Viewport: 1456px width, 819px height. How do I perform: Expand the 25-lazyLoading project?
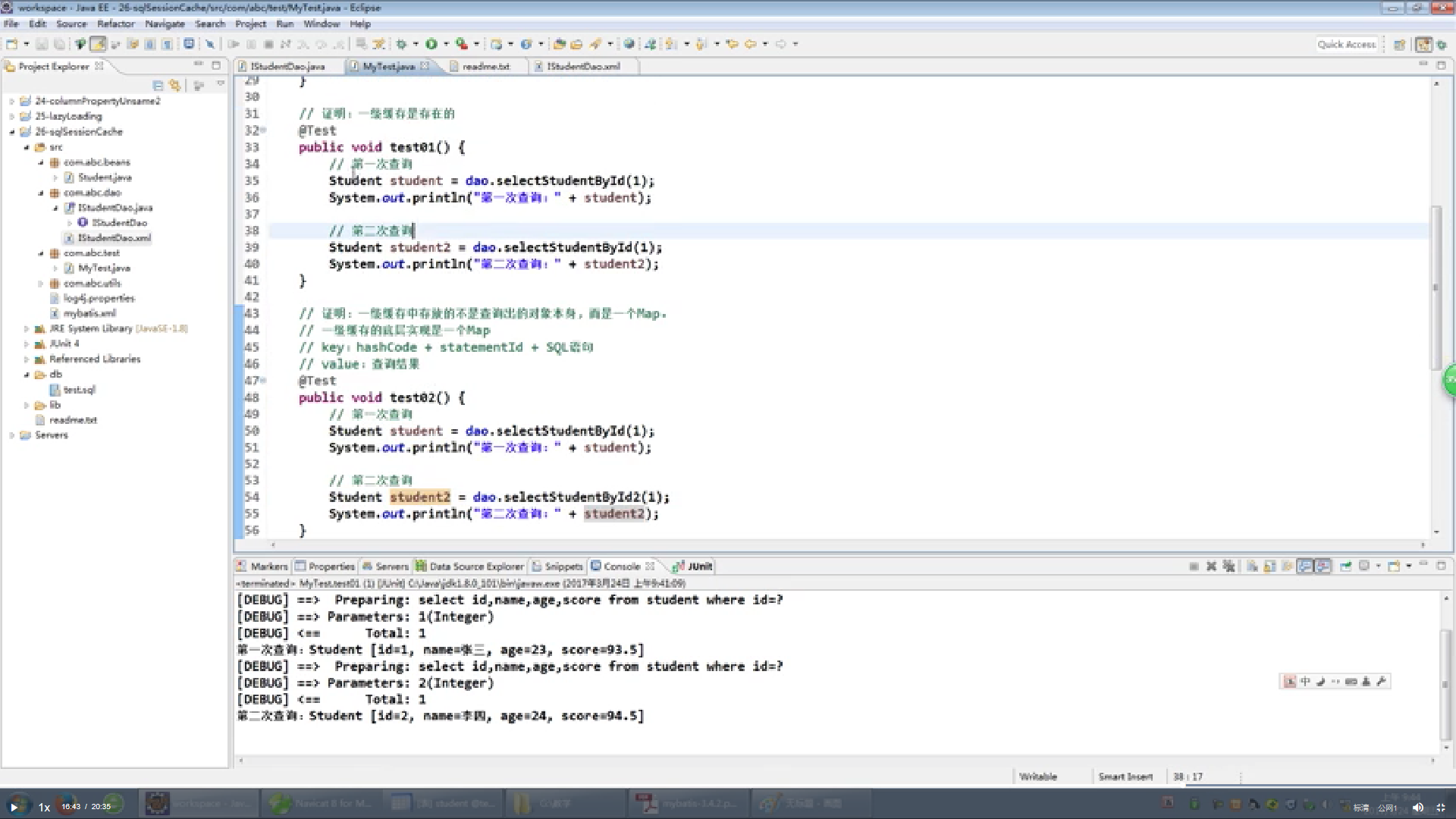(11, 116)
